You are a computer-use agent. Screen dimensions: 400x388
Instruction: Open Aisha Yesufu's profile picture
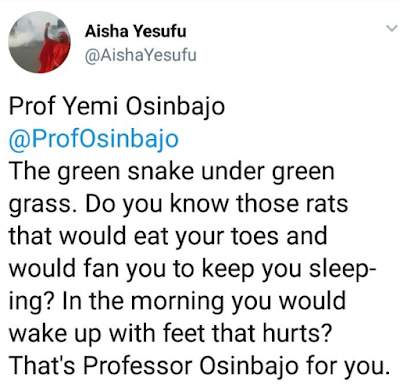39,42
